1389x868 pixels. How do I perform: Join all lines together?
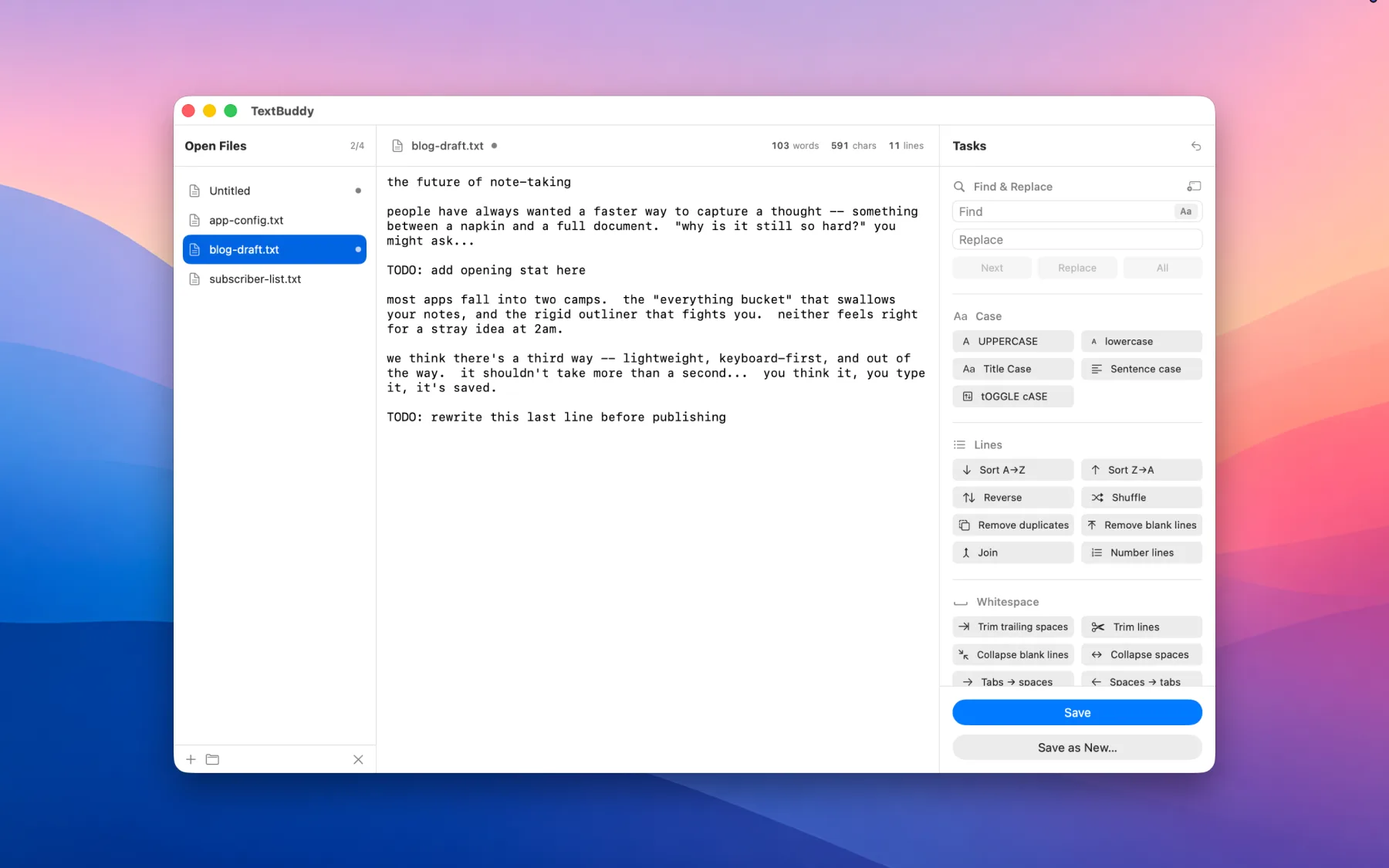coord(1013,552)
